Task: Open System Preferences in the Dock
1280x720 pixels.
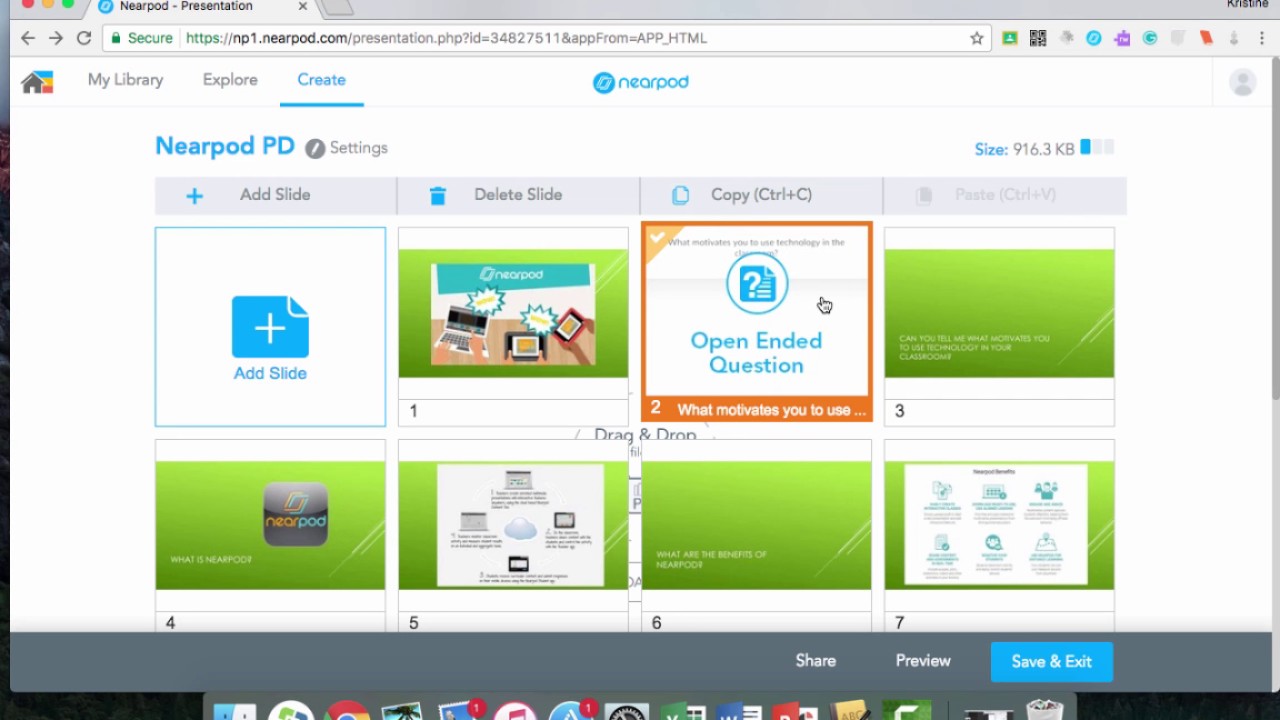Action: coord(627,712)
